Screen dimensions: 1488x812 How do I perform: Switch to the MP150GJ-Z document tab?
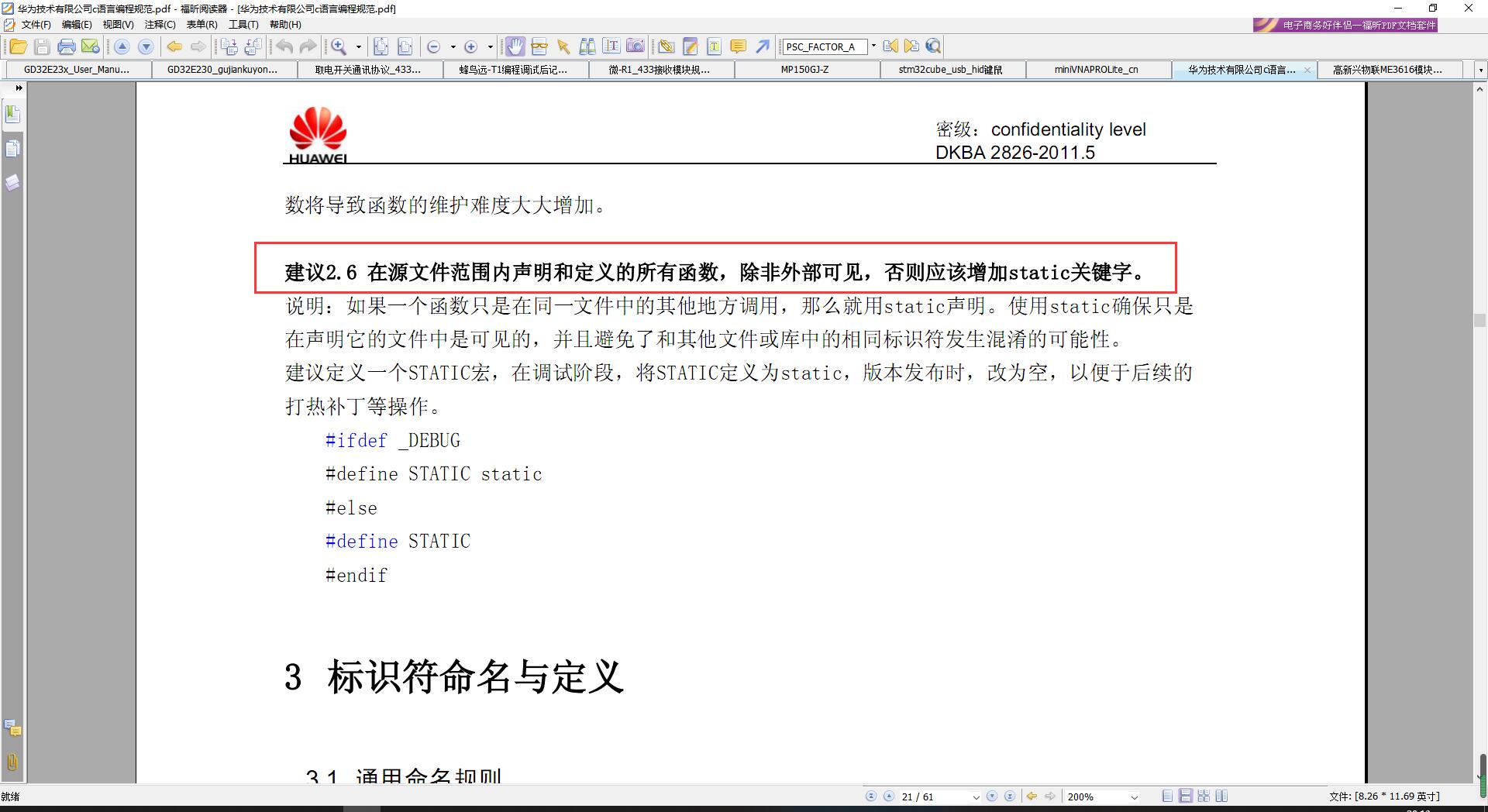coord(803,69)
